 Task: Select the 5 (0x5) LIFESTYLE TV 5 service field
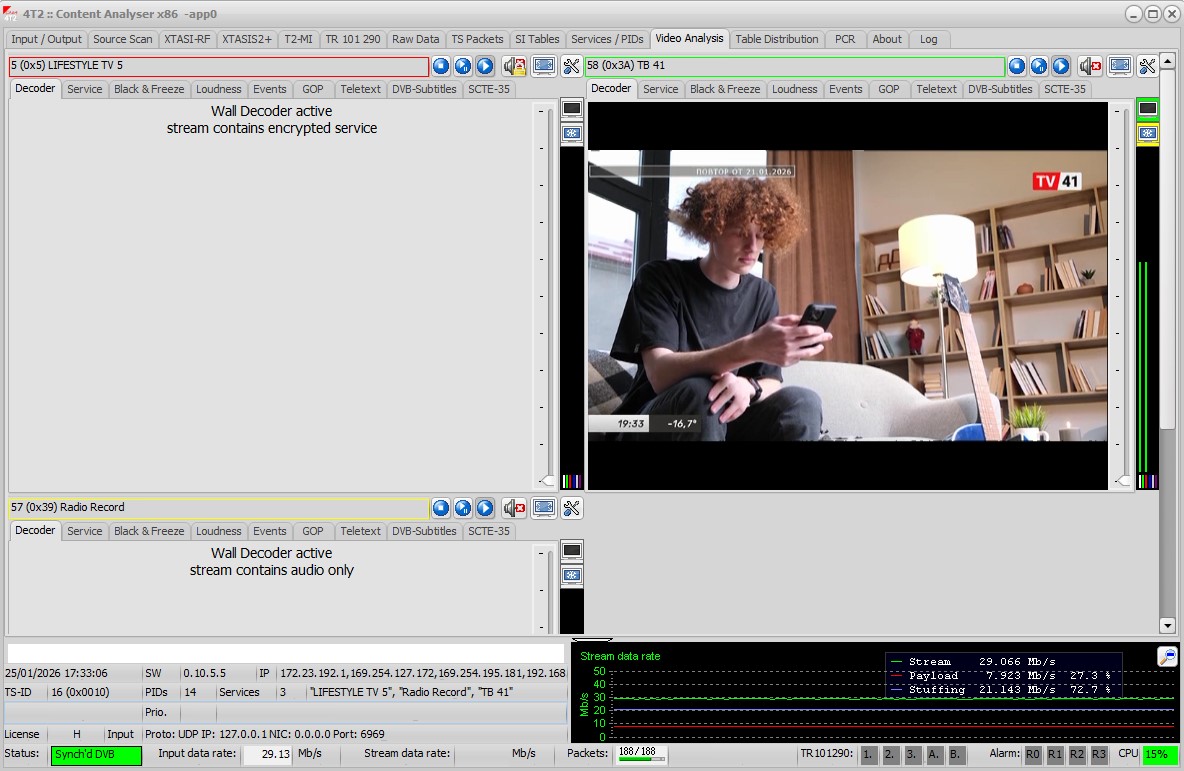(x=218, y=66)
